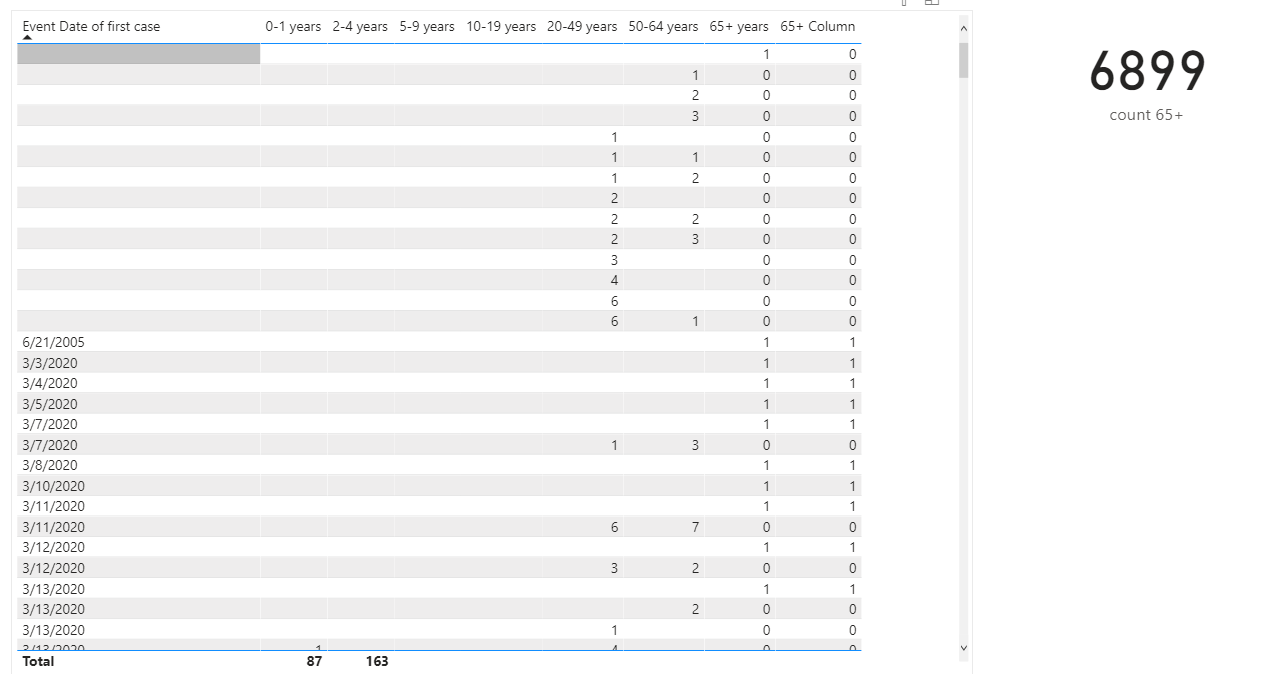Select the 3/5/2020 date cell
1286x674 pixels.
tap(49, 404)
